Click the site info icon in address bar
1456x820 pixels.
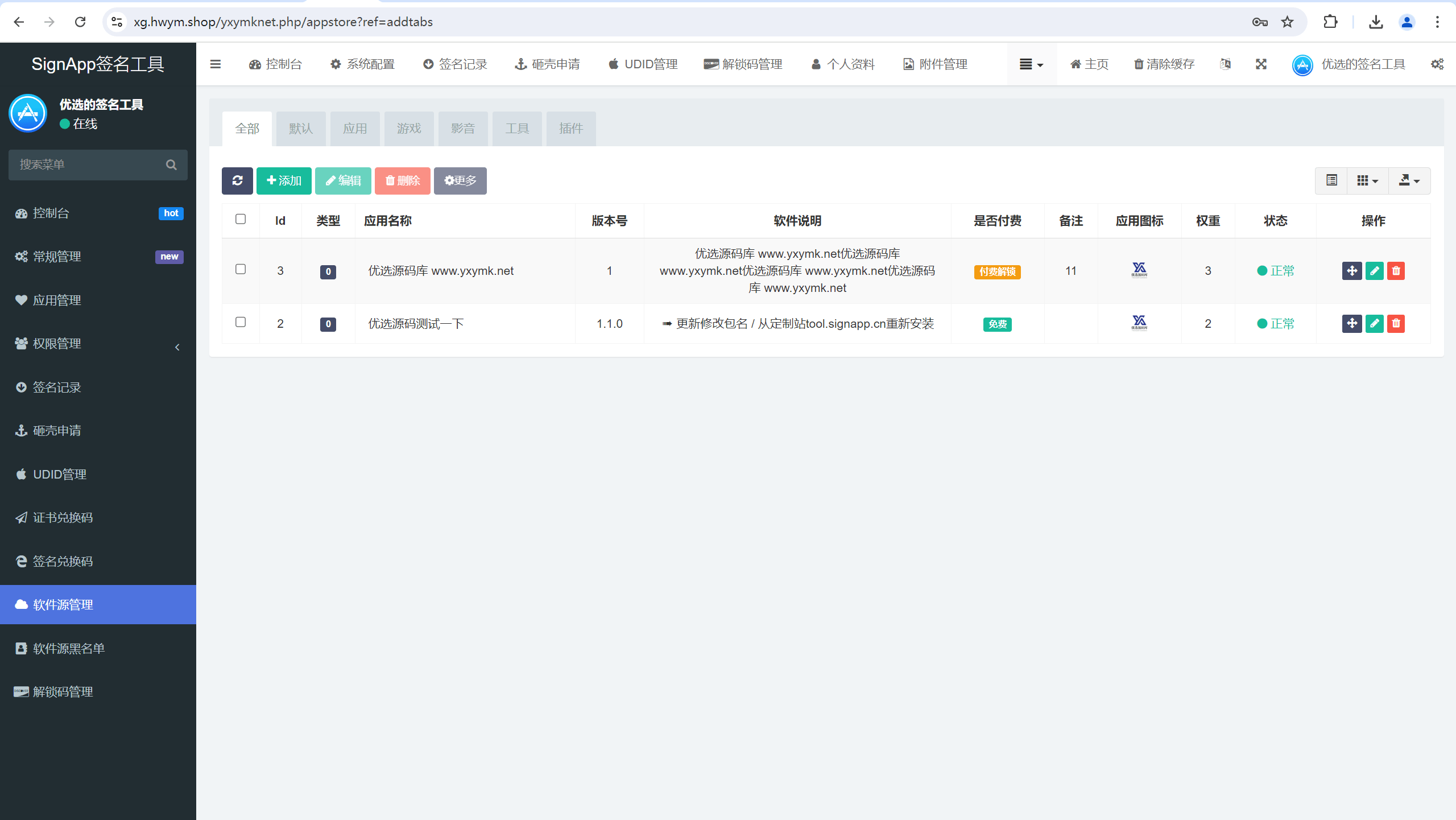point(117,22)
